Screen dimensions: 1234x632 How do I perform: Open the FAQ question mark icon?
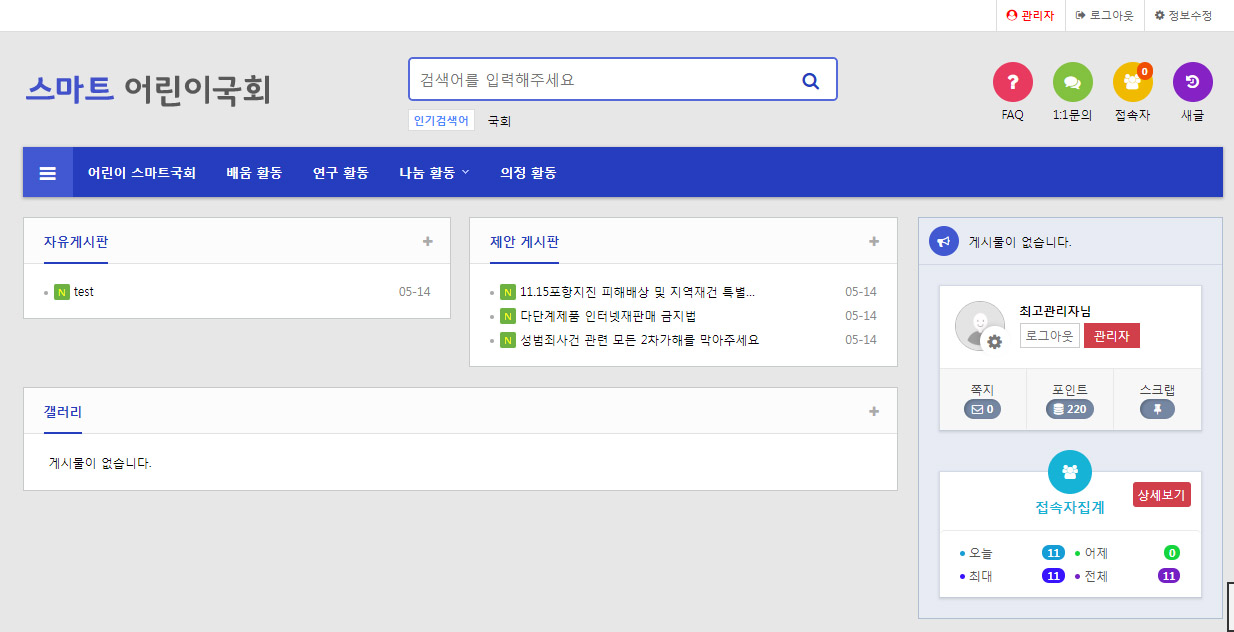point(1012,82)
